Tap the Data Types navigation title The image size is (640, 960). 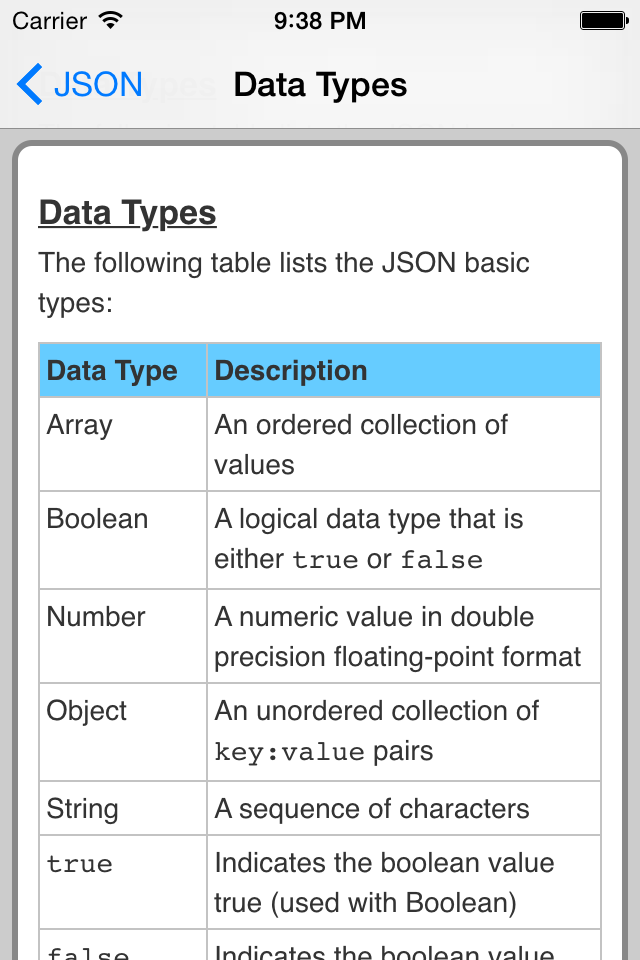click(x=320, y=85)
